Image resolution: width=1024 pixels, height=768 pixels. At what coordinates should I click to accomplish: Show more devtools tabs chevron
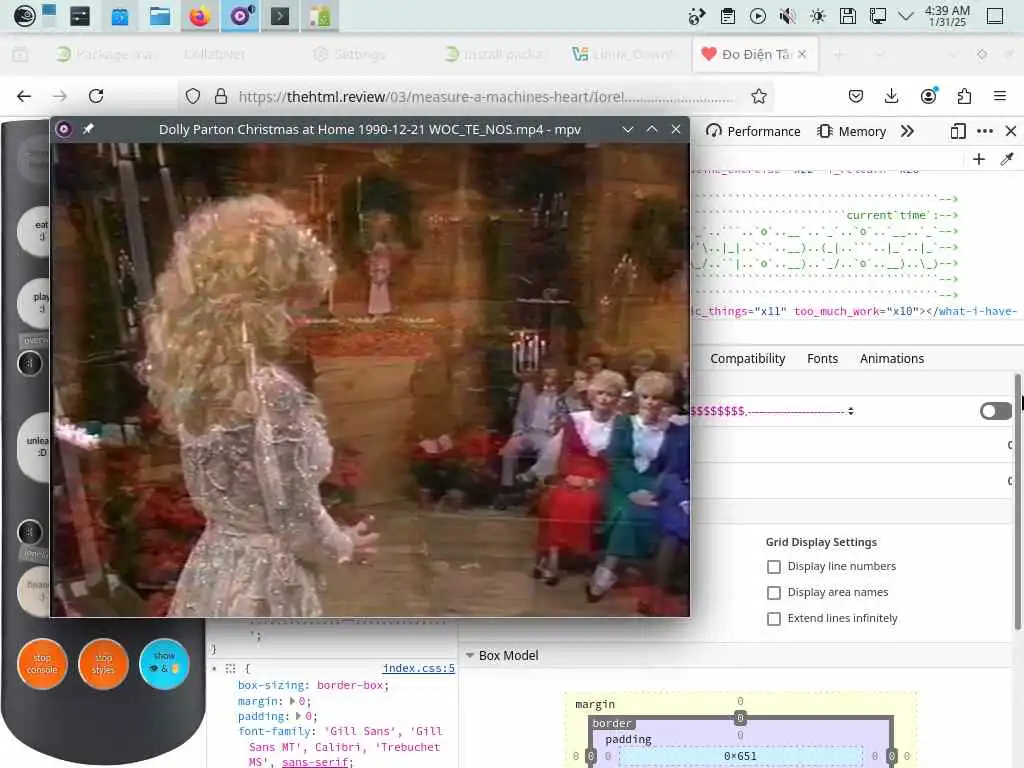pyautogui.click(x=907, y=131)
